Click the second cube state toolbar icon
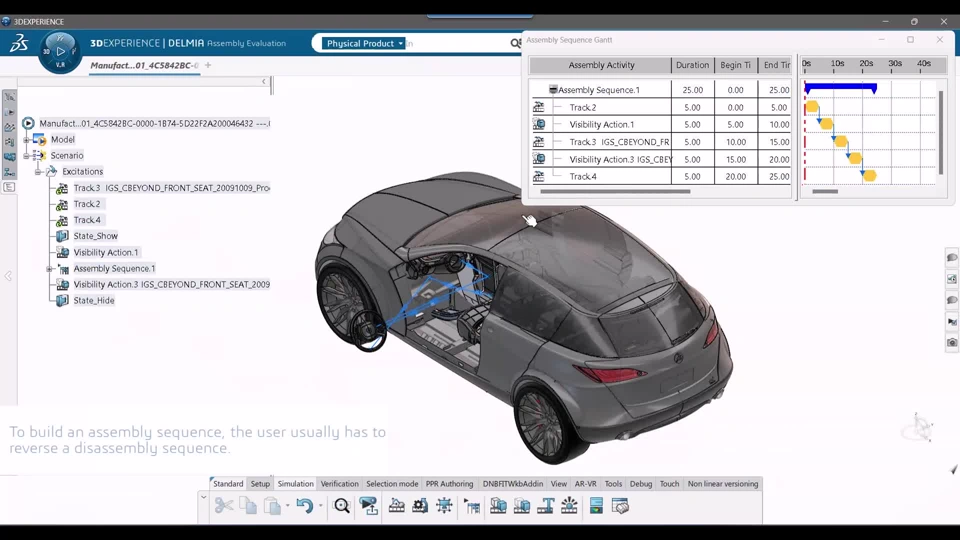Image resolution: width=960 pixels, height=540 pixels. click(522, 506)
